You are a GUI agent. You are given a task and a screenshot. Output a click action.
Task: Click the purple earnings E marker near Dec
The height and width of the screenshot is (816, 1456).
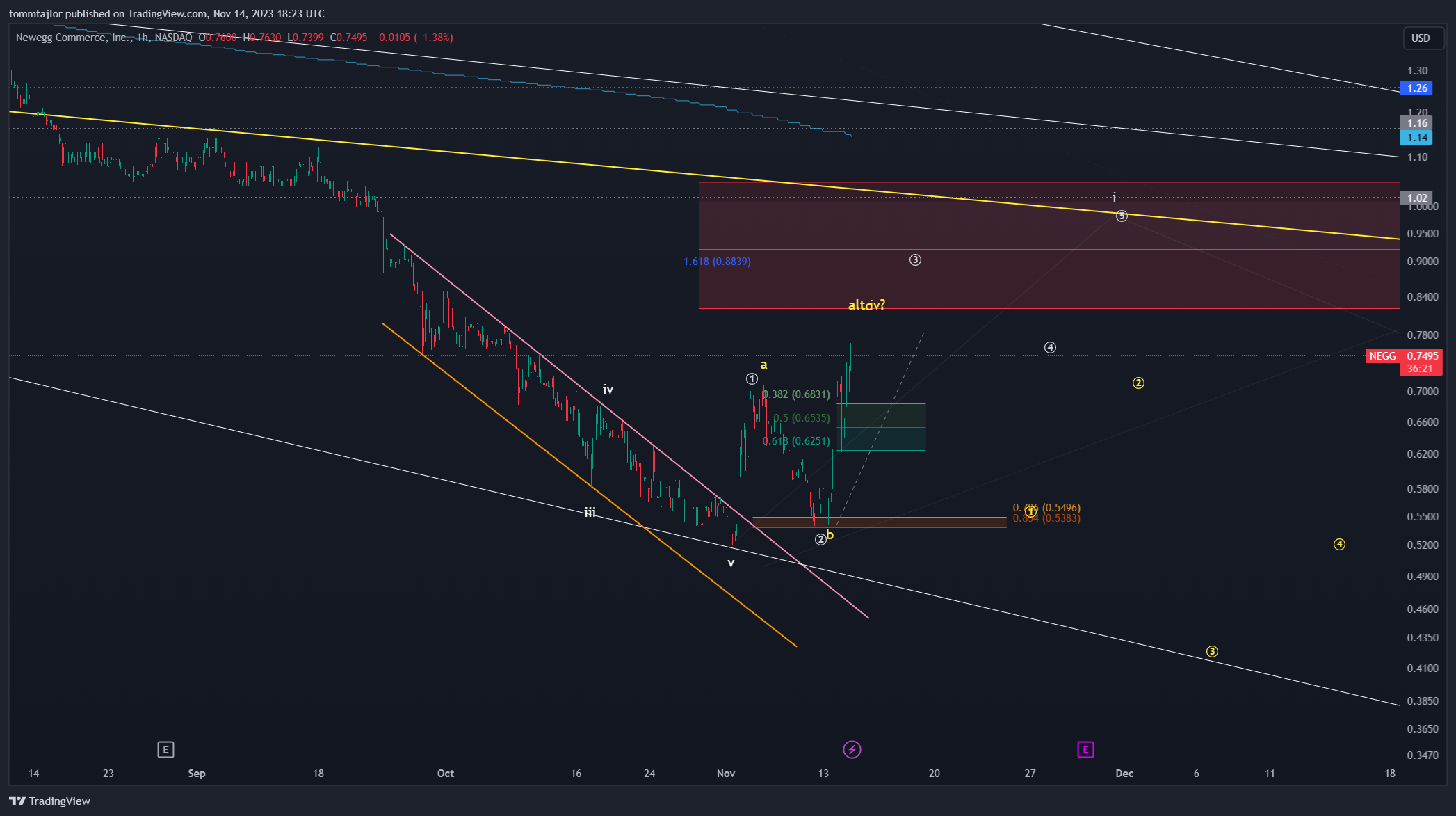pos(1085,749)
